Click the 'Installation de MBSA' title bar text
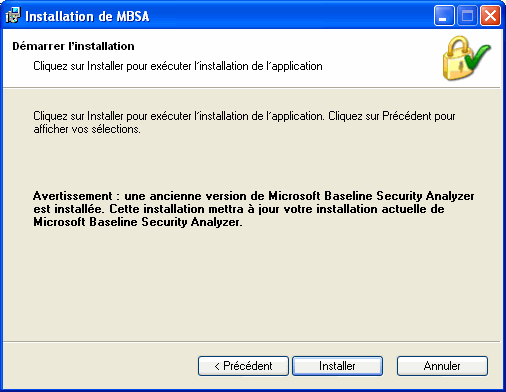 87,16
